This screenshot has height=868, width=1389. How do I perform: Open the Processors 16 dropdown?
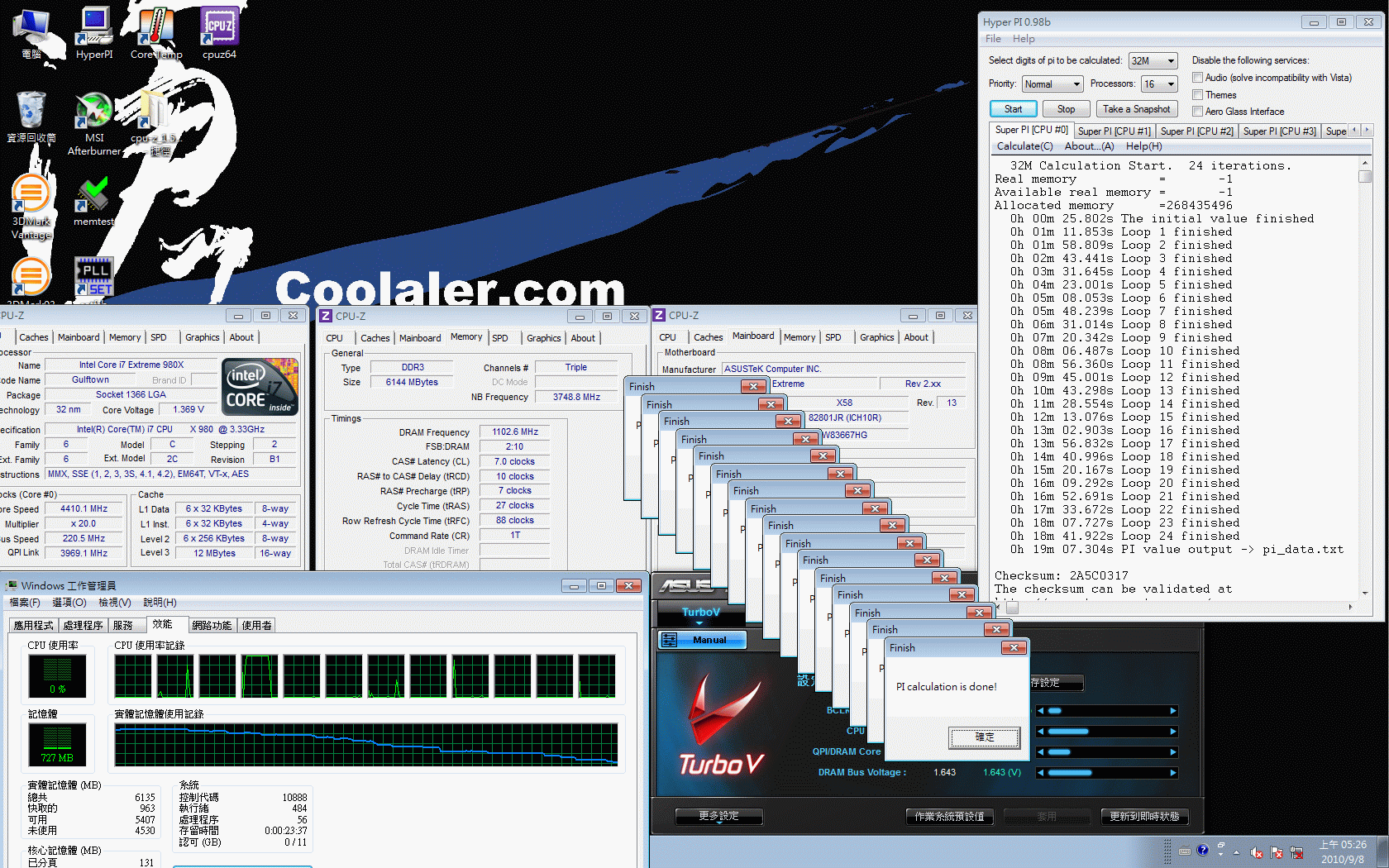pos(1159,84)
